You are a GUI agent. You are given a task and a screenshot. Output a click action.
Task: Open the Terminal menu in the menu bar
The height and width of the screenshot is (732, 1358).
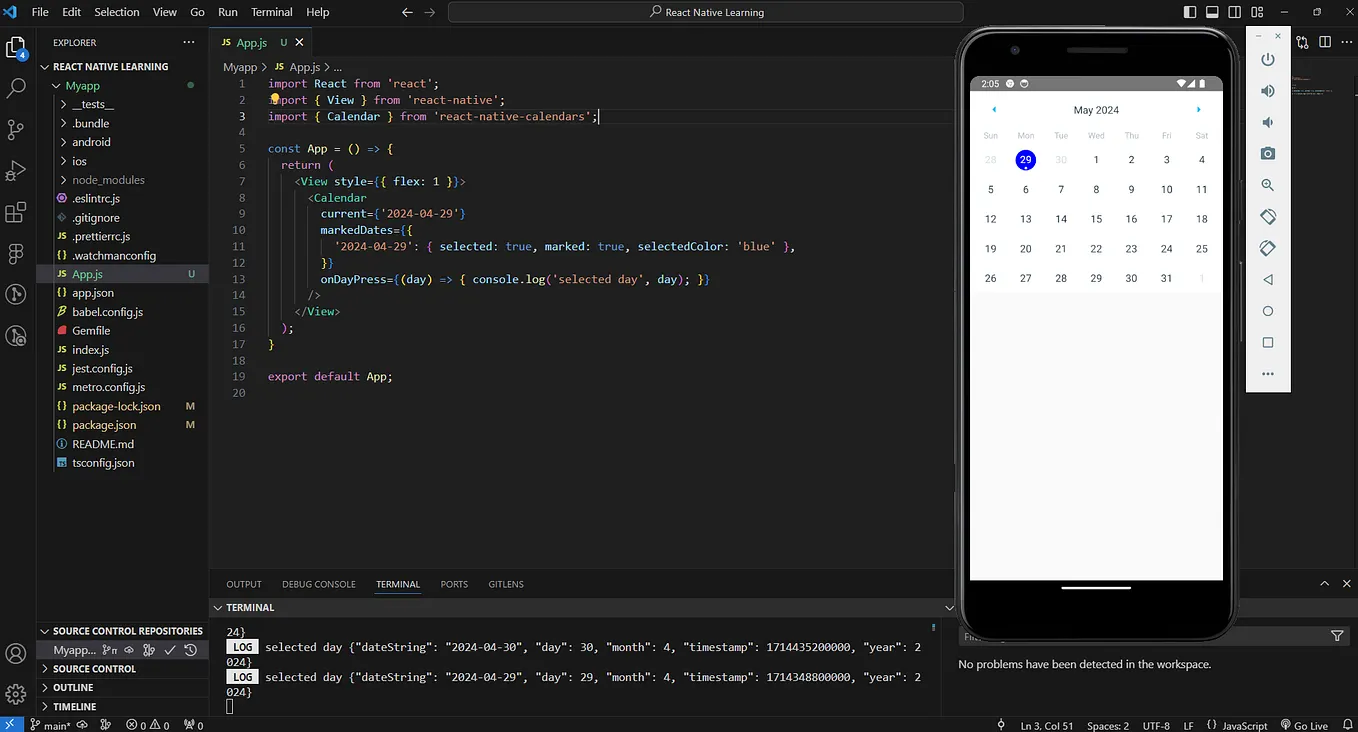click(x=271, y=12)
